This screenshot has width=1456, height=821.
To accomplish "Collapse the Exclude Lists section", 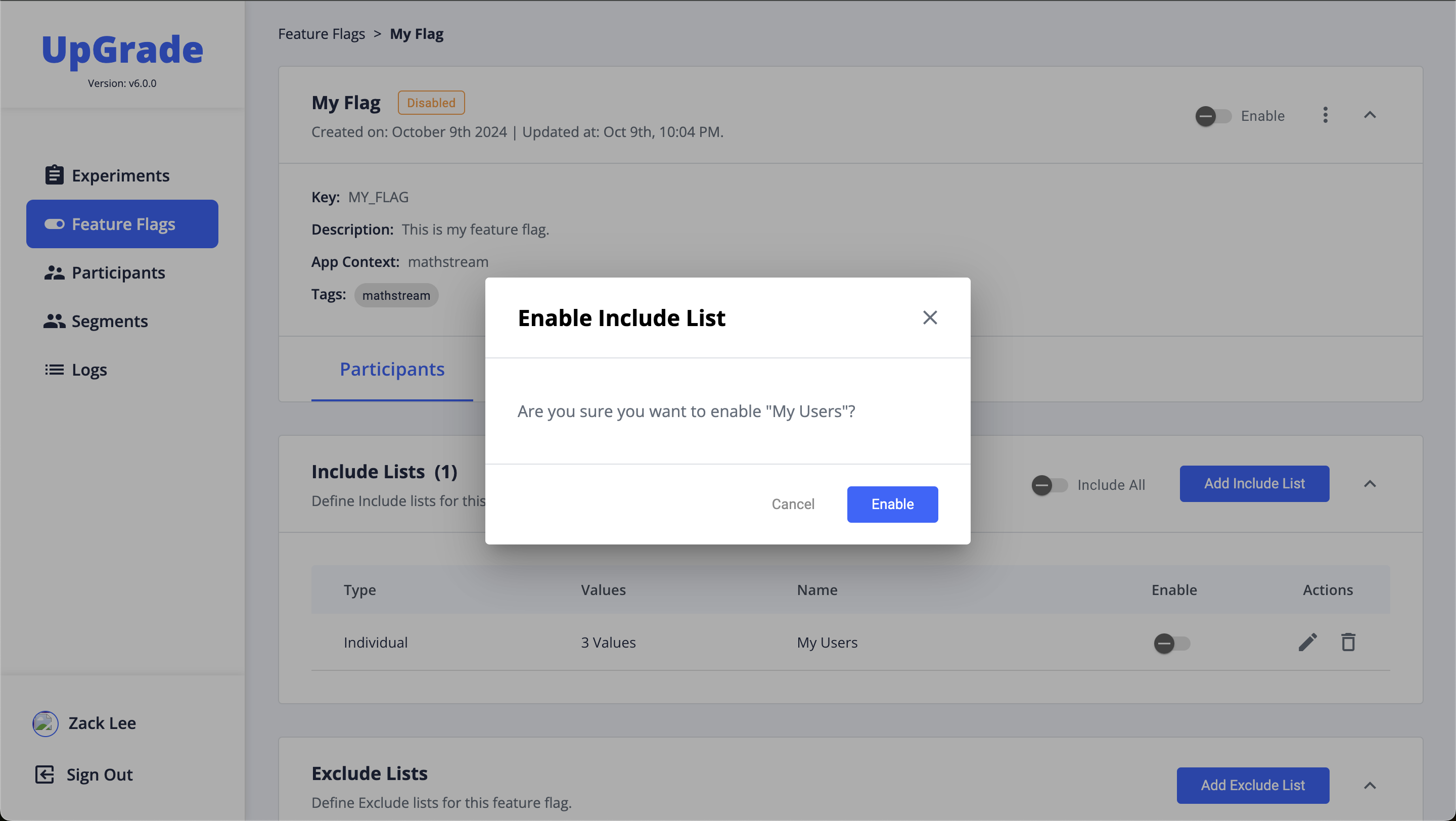I will [x=1370, y=786].
